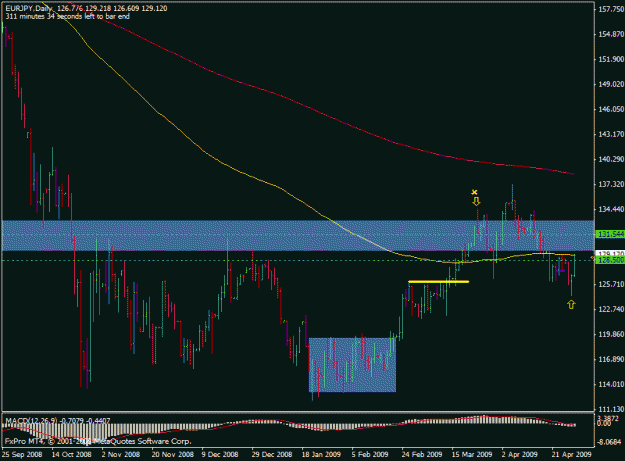The width and height of the screenshot is (625, 461).
Task: Click the 125.710 price axis label
Action: click(611, 284)
